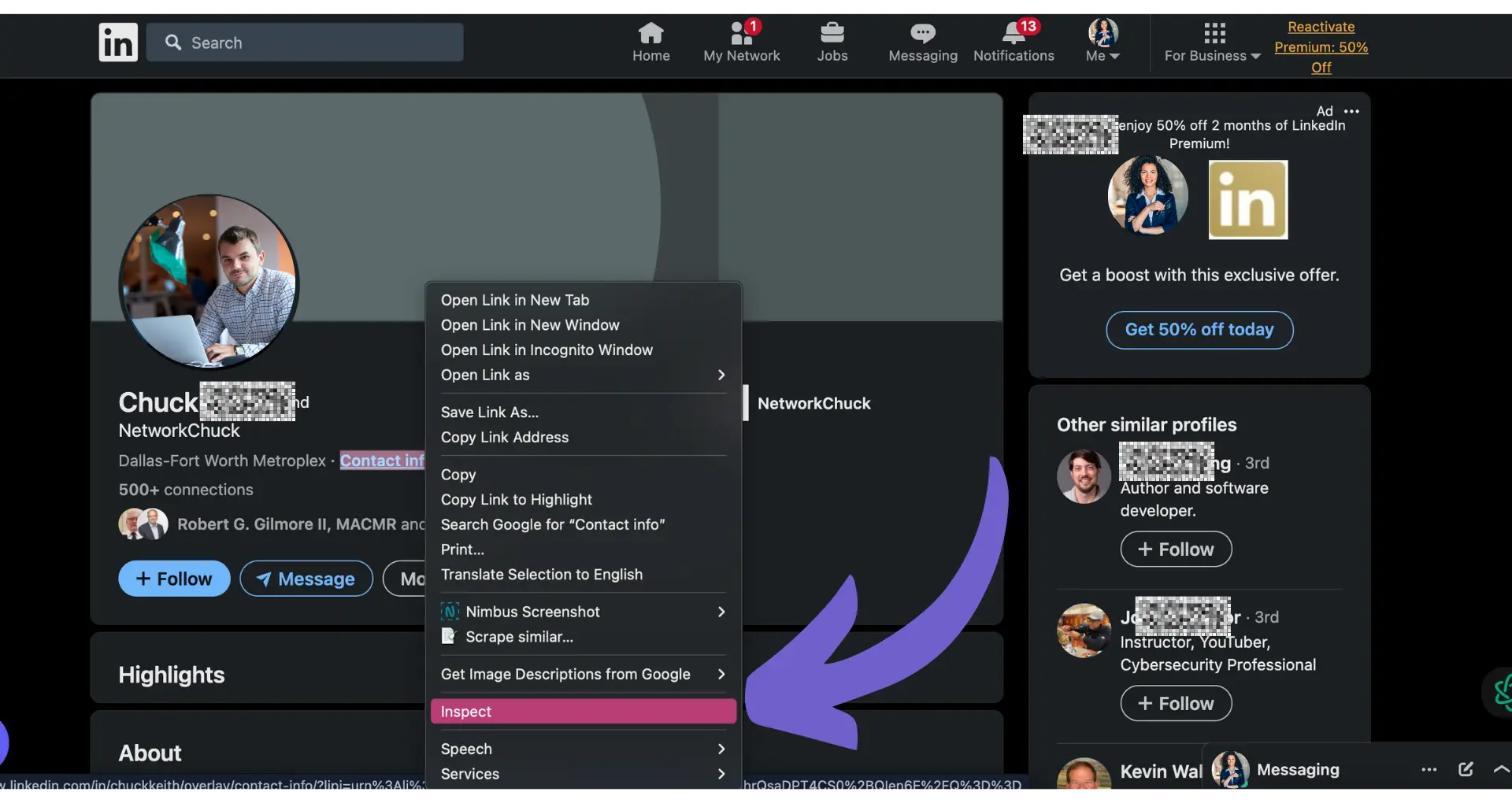Select Open Link in Incognito Window

point(584,350)
